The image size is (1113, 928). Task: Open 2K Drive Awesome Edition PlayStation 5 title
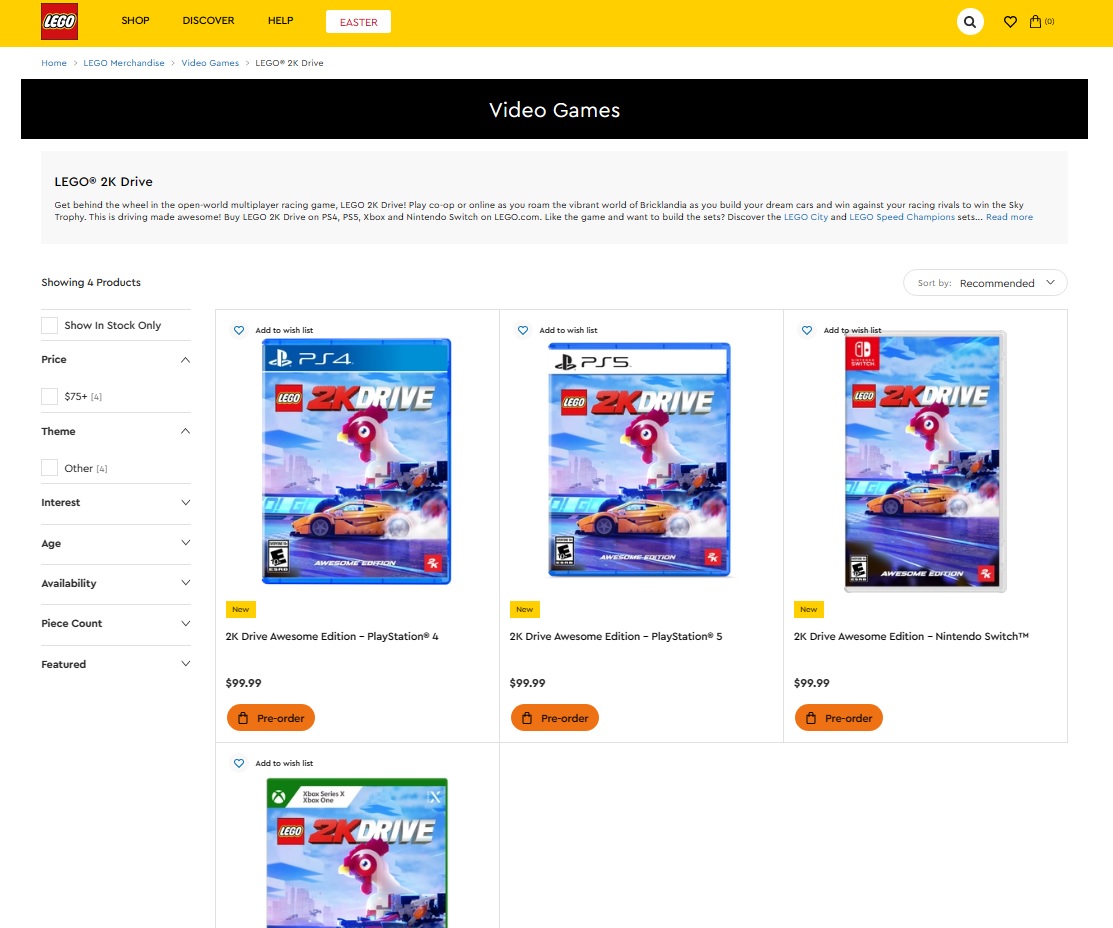[616, 637]
